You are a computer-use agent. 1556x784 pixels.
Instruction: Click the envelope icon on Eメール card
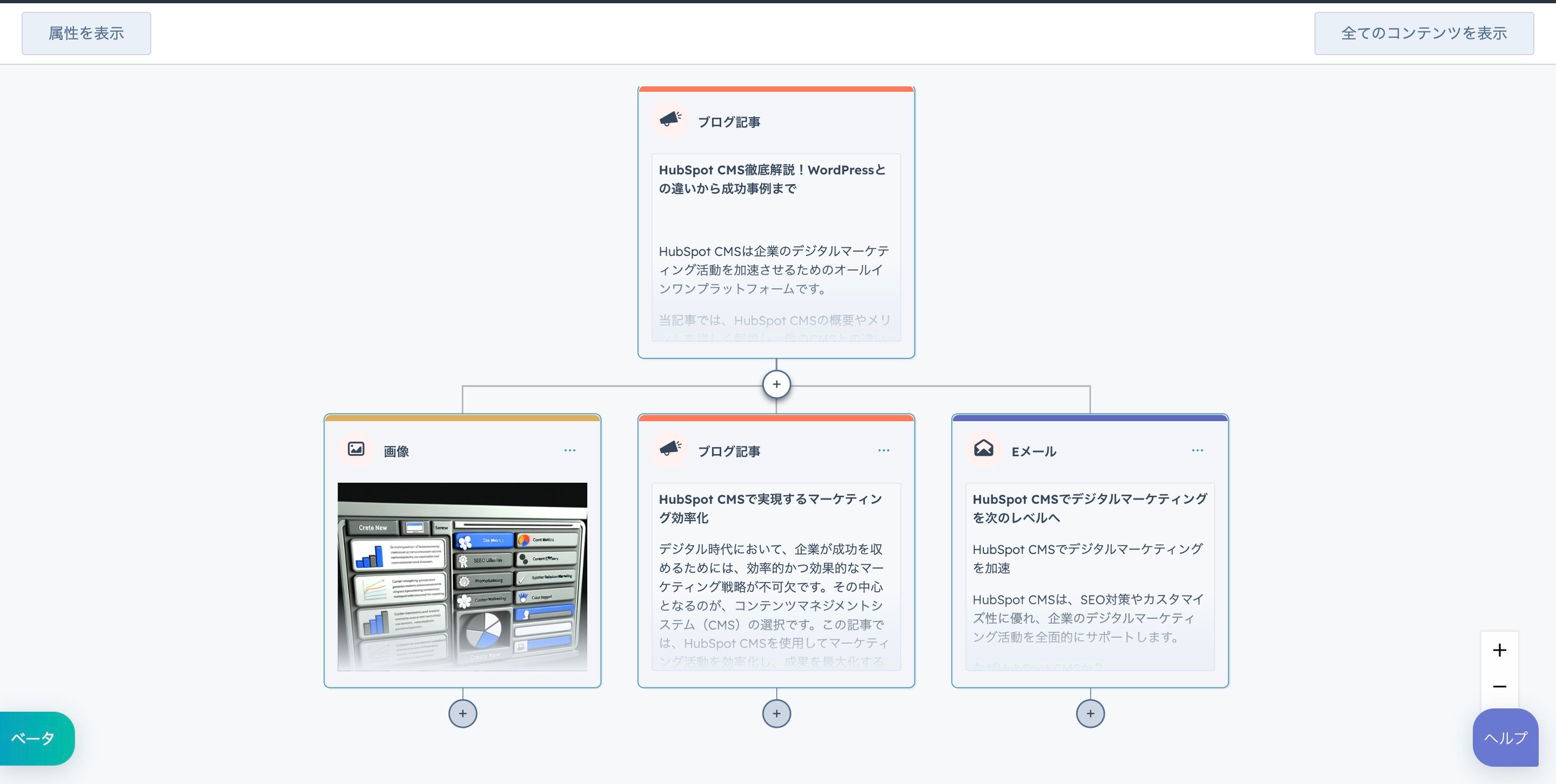983,449
